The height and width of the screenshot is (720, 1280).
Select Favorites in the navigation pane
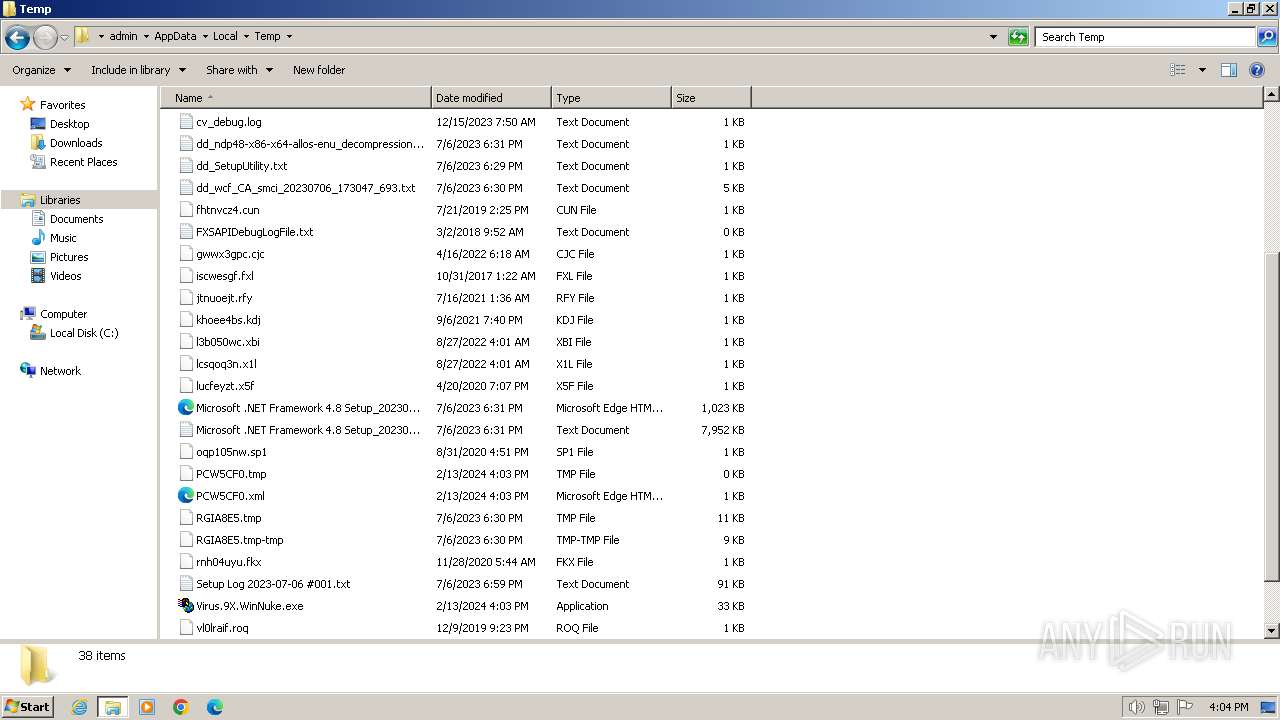(62, 105)
